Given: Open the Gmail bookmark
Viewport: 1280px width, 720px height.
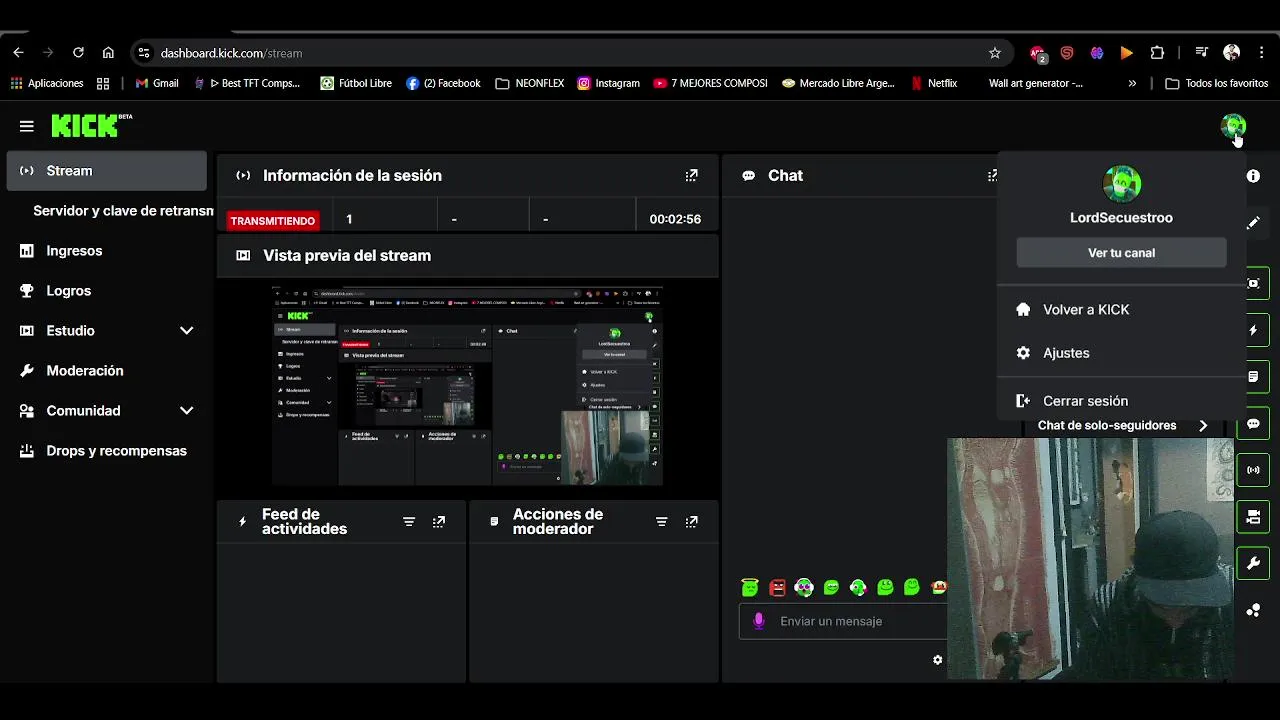Looking at the screenshot, I should pos(157,83).
